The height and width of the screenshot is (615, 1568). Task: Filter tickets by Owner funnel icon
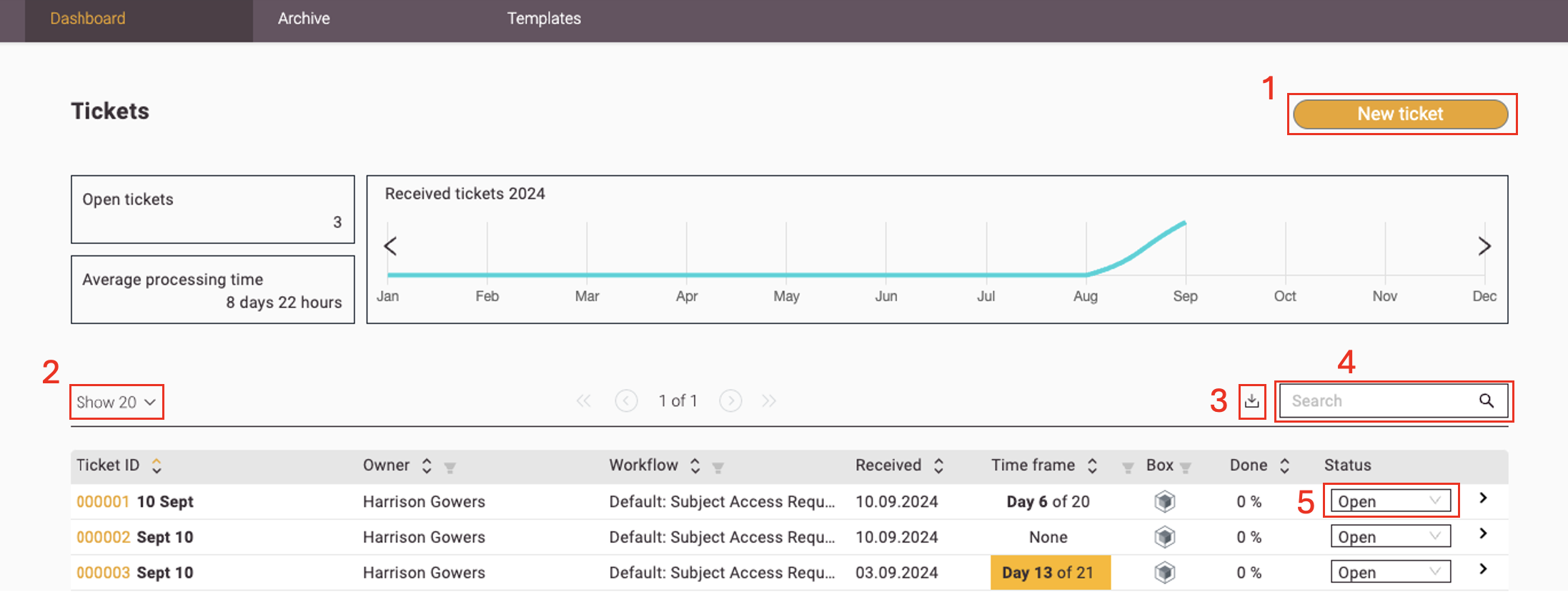click(x=450, y=468)
